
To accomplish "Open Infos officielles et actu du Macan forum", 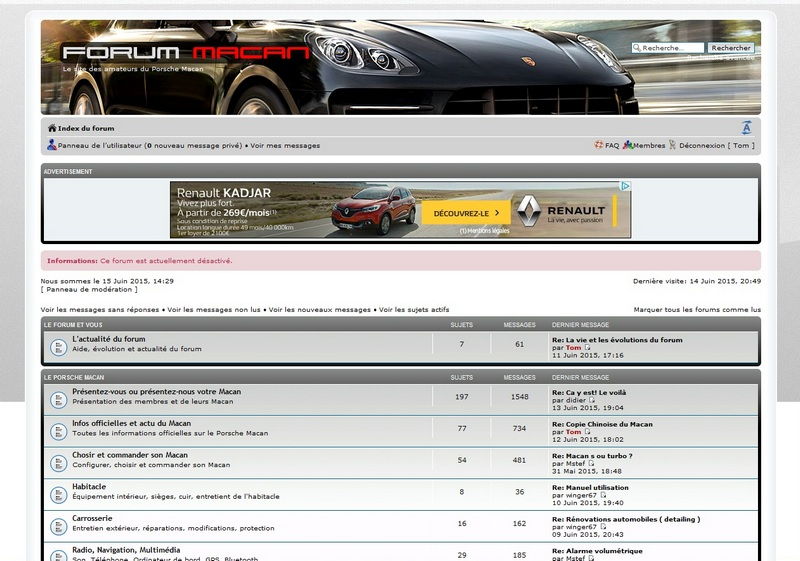I will 132,423.
